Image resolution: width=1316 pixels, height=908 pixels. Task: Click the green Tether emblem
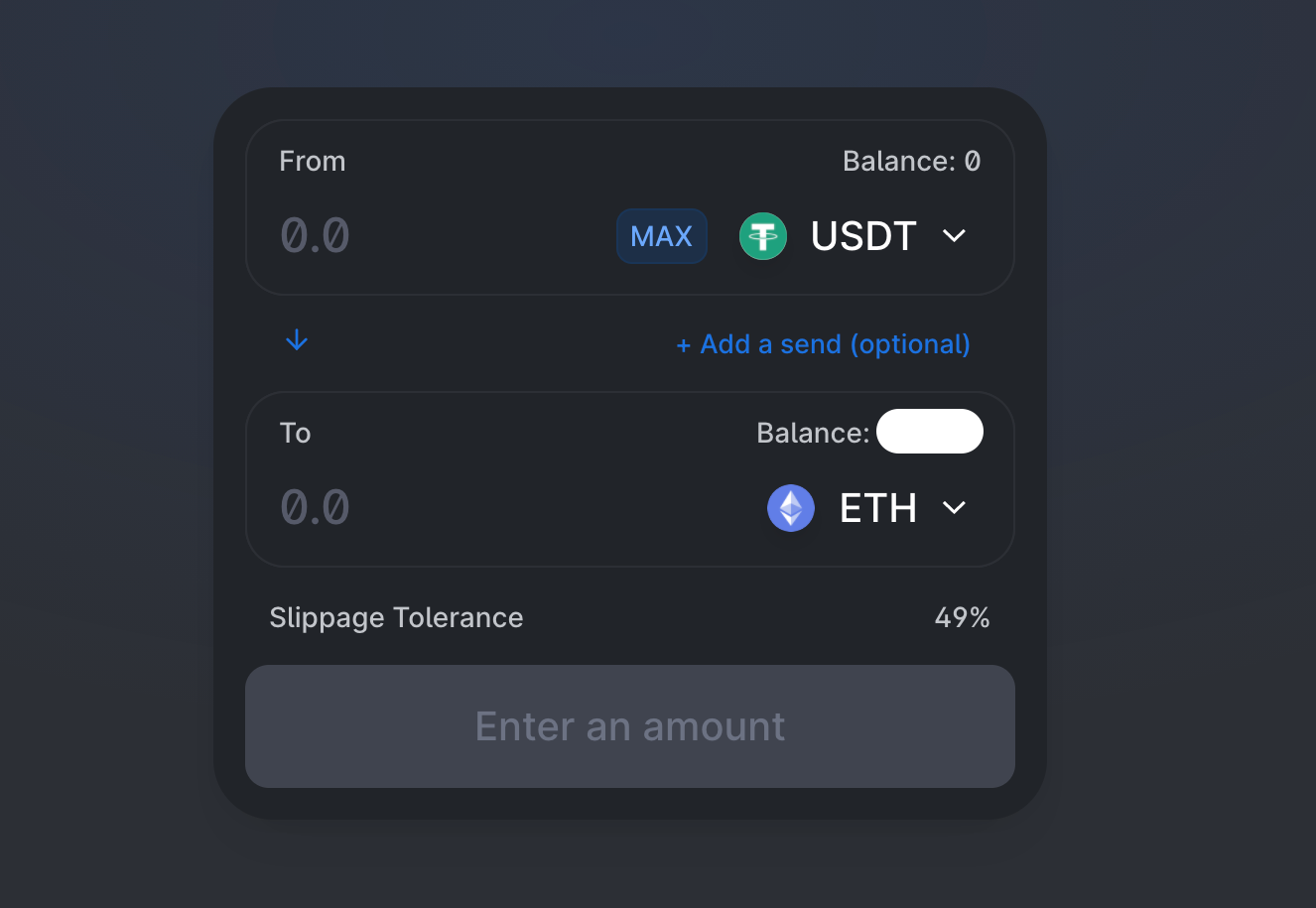click(762, 236)
